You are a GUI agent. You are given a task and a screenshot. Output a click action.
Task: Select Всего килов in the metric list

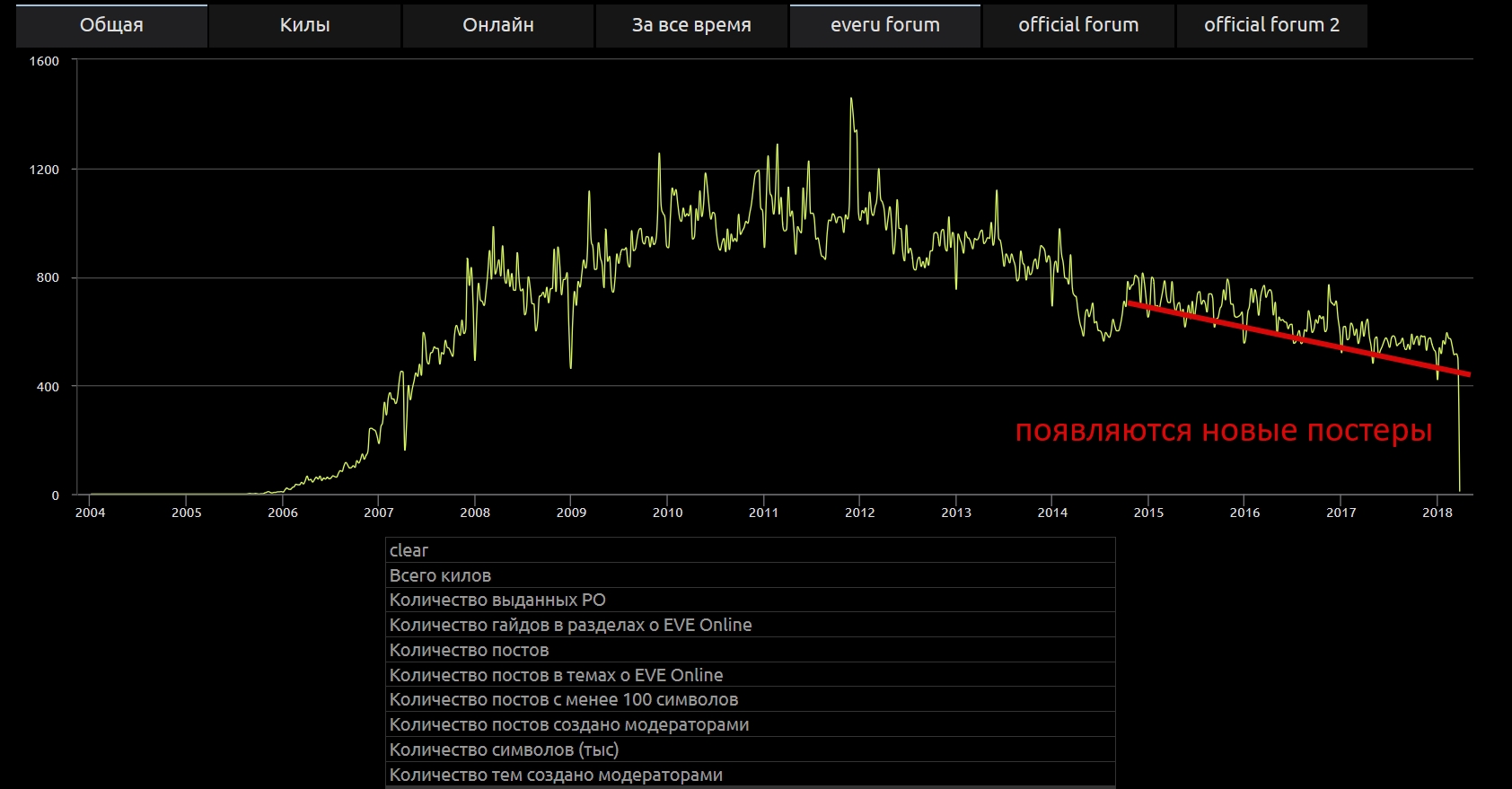pos(751,575)
